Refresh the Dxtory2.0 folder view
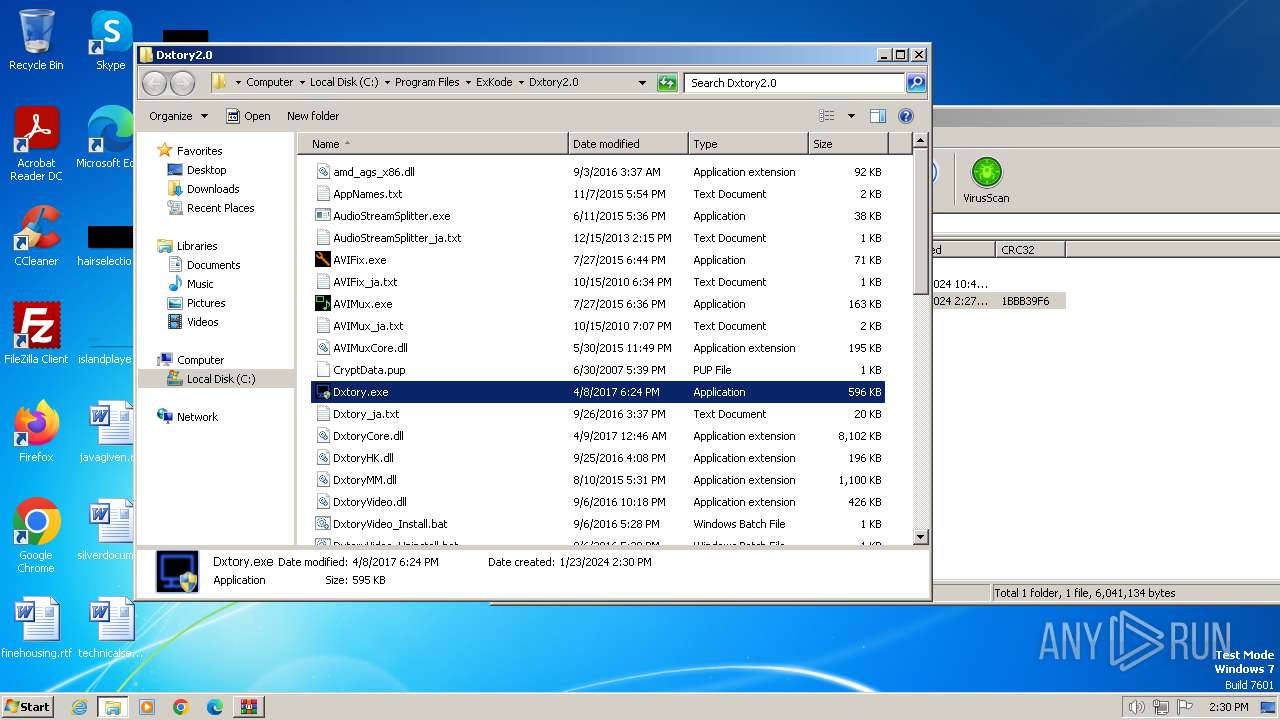Screen dimensions: 1280x720 667,83
